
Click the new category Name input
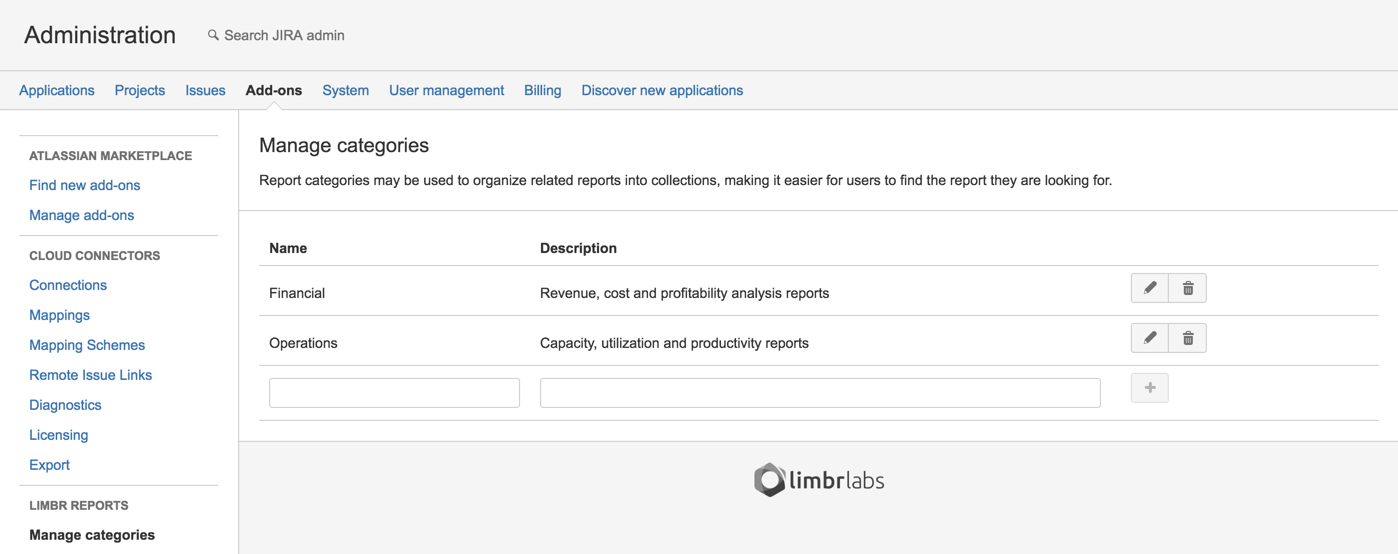[394, 392]
